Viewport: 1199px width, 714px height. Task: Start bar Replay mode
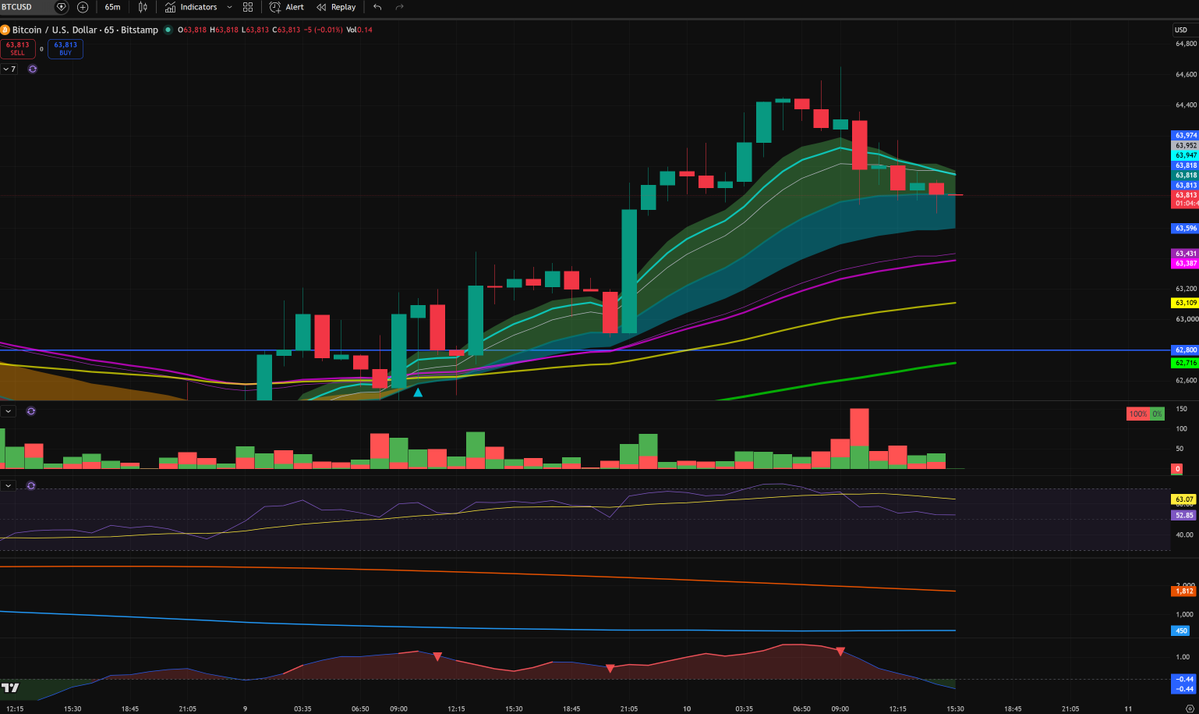336,7
